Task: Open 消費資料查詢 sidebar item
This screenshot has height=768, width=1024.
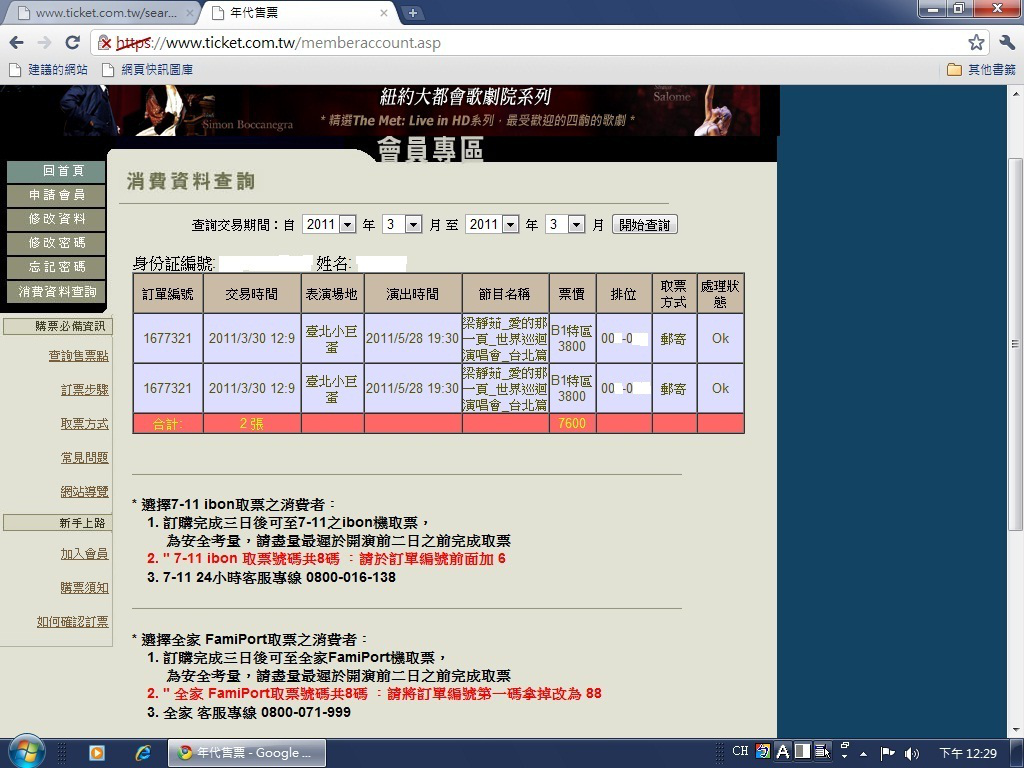Action: pyautogui.click(x=56, y=292)
